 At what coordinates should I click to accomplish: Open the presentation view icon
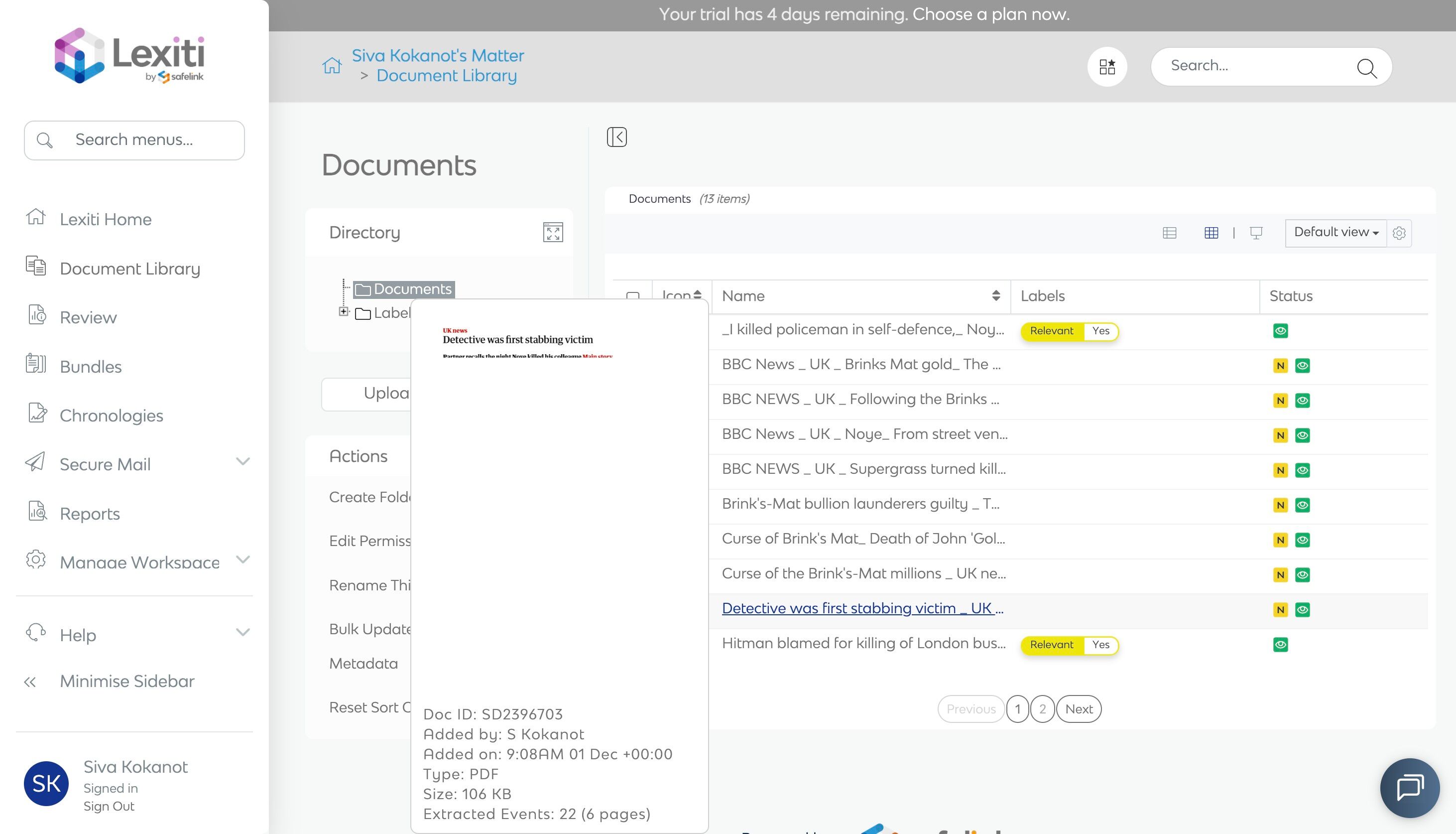point(1256,233)
